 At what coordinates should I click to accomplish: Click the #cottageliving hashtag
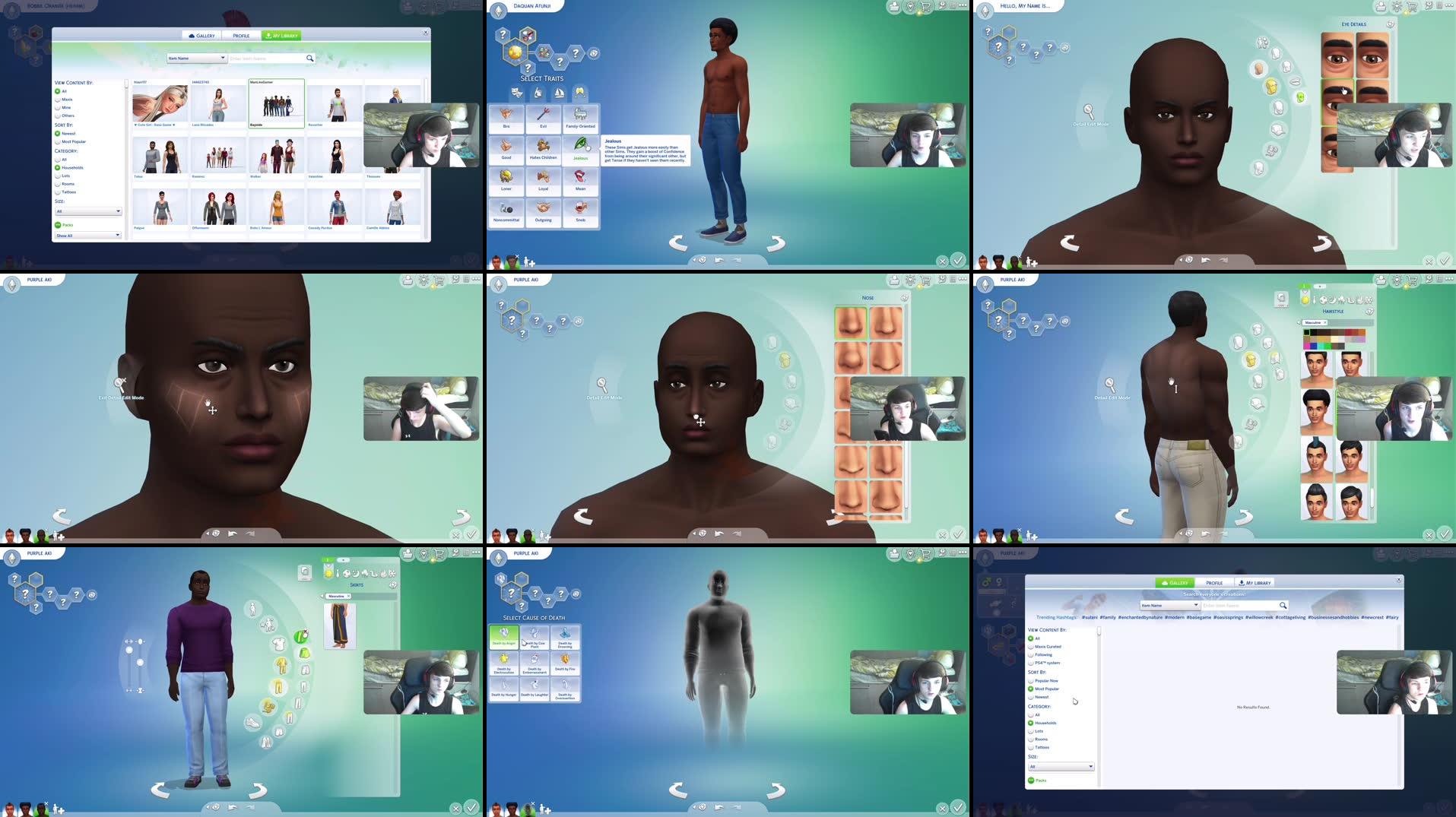(1291, 617)
